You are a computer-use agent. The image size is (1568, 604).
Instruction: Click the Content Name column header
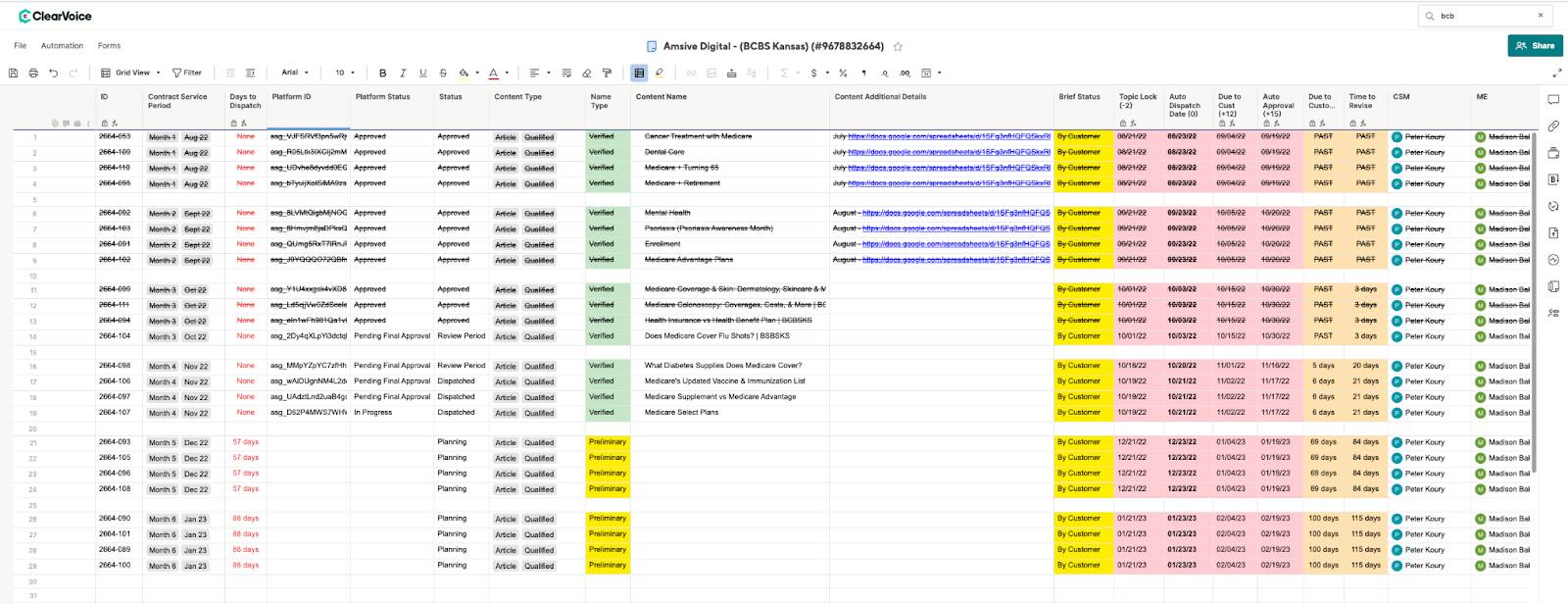(730, 108)
